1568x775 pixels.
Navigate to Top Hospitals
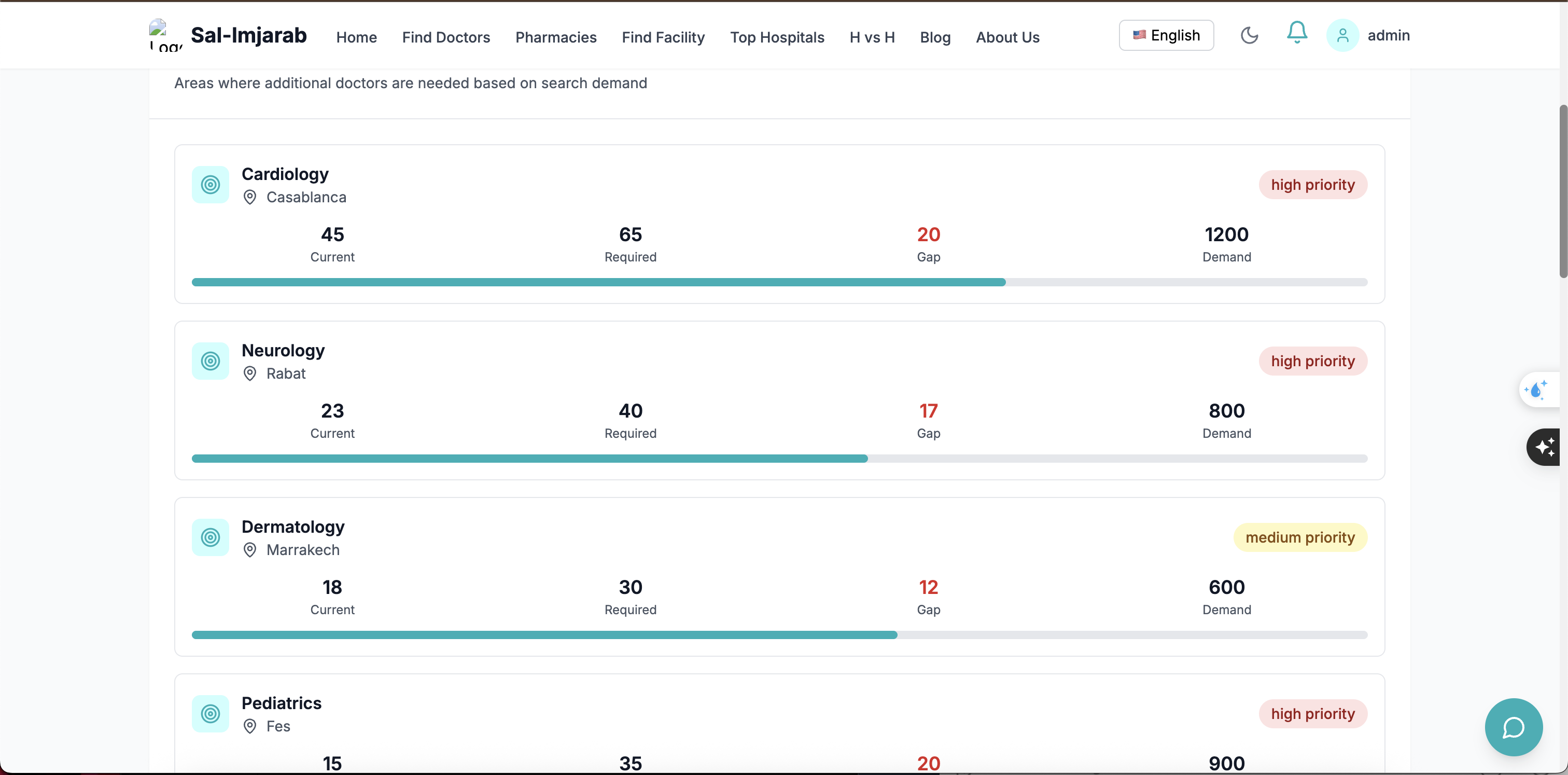(777, 37)
